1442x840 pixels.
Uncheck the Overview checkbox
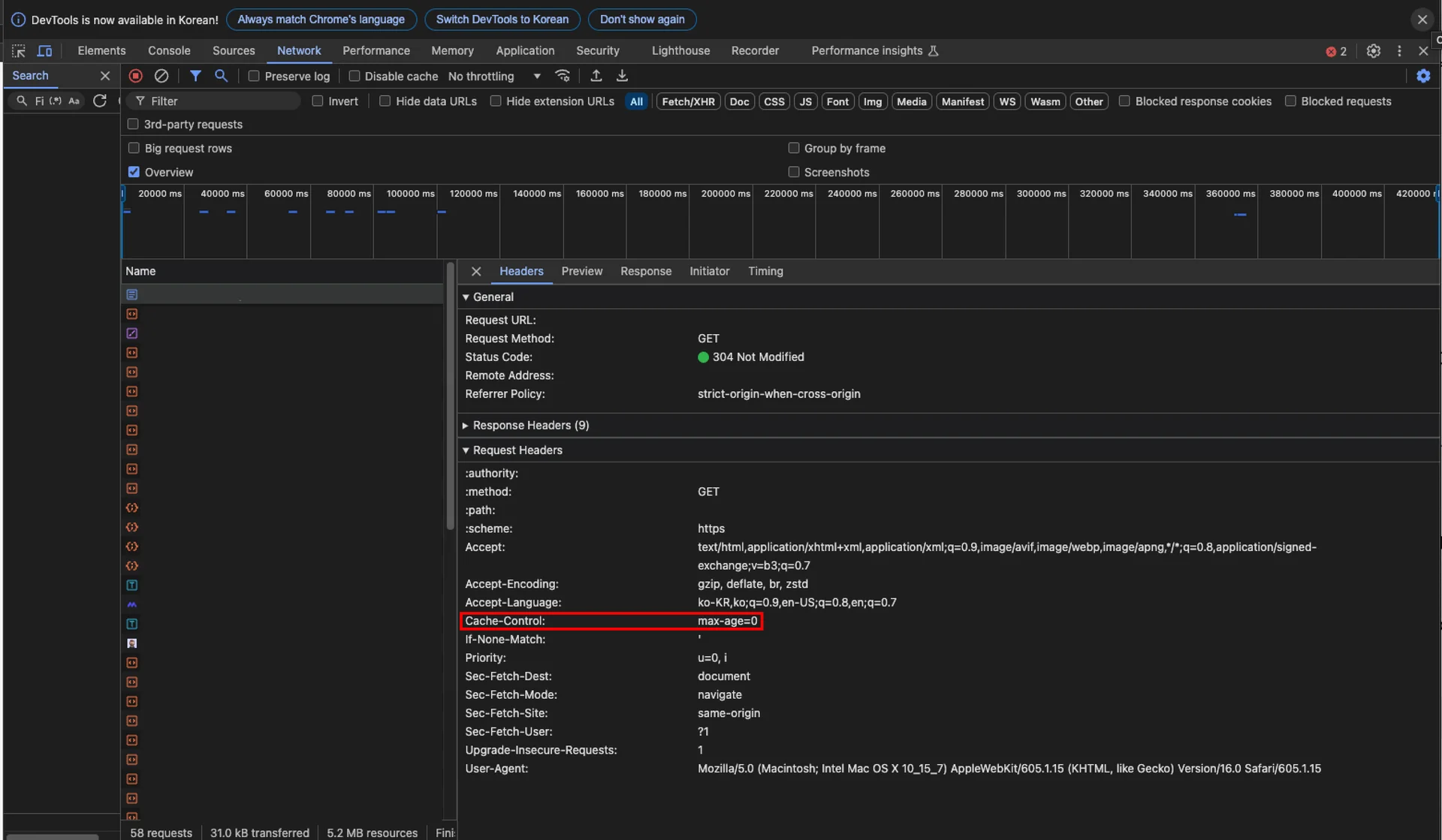point(134,172)
